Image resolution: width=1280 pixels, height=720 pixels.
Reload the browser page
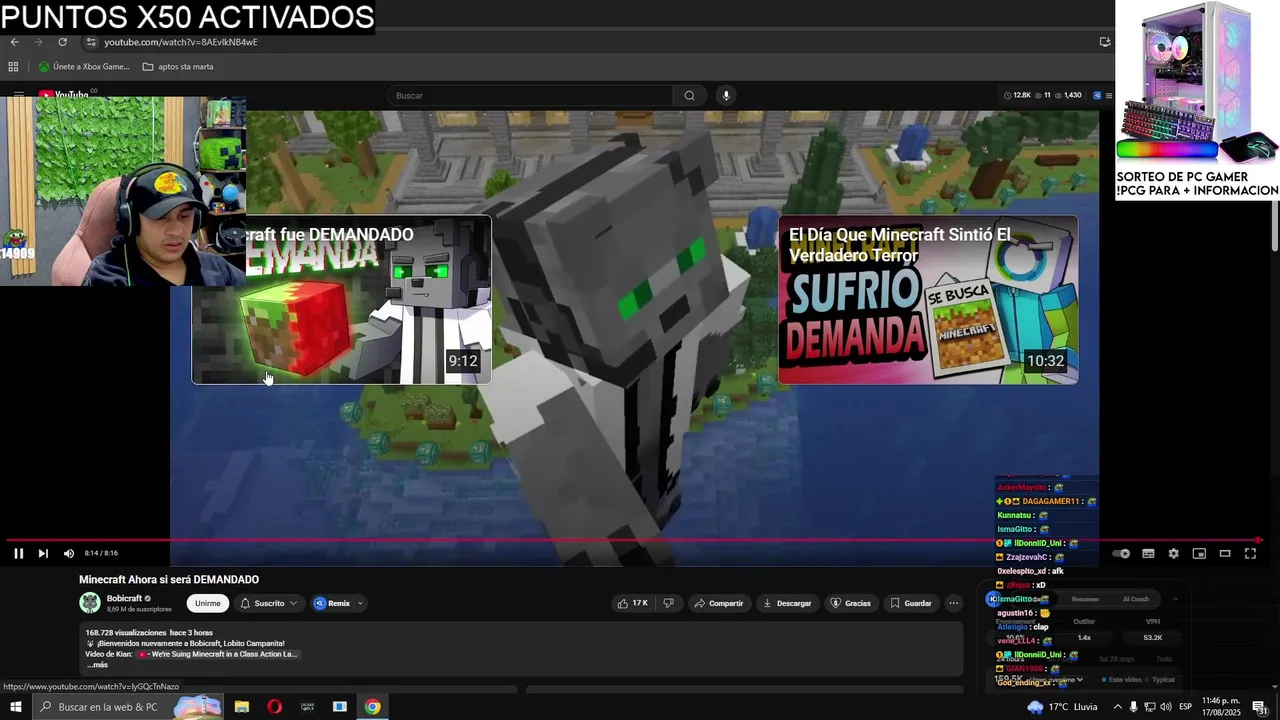pyautogui.click(x=62, y=42)
